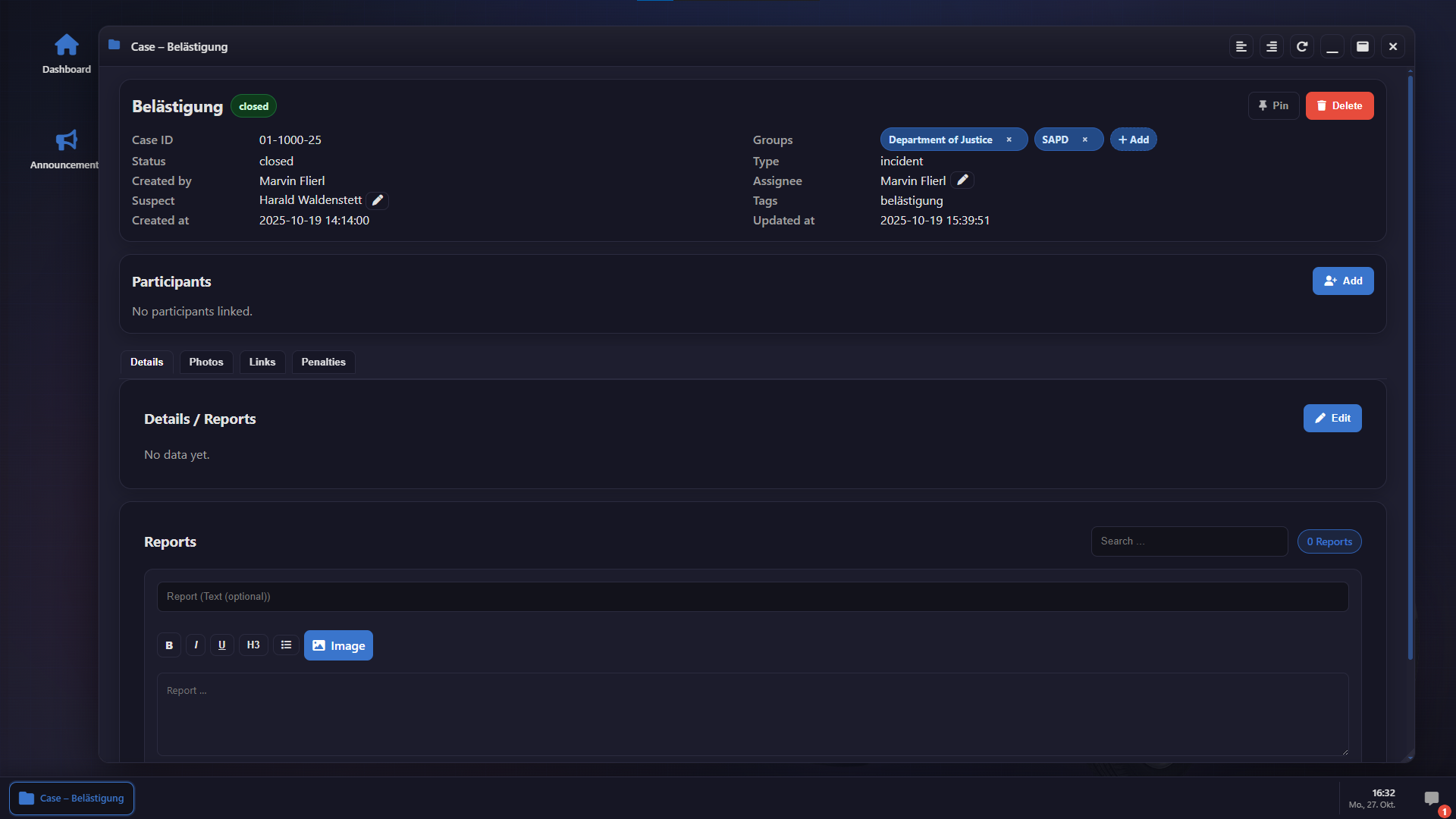Open the notifications chat icon in tray
Screen dimensions: 1456x819
click(1432, 799)
